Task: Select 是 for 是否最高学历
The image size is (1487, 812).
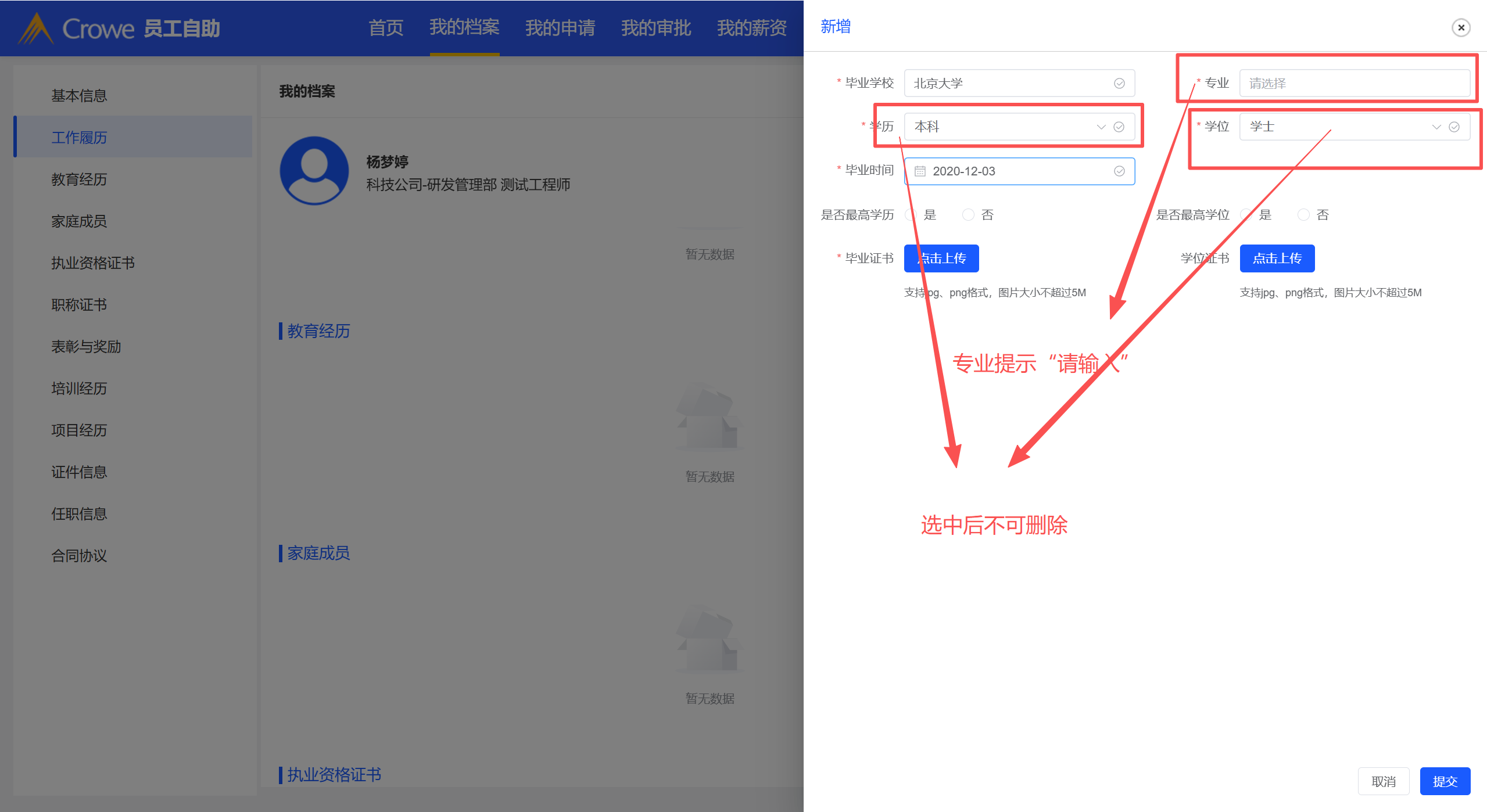Action: click(x=911, y=215)
